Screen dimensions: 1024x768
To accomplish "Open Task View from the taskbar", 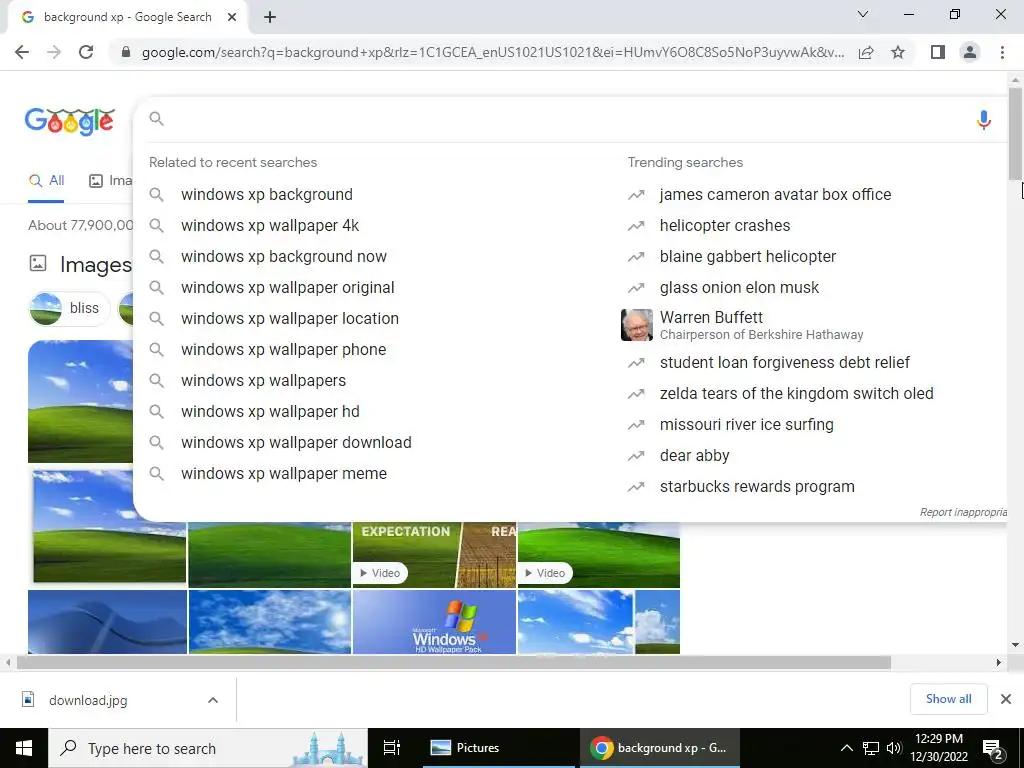I will [392, 748].
